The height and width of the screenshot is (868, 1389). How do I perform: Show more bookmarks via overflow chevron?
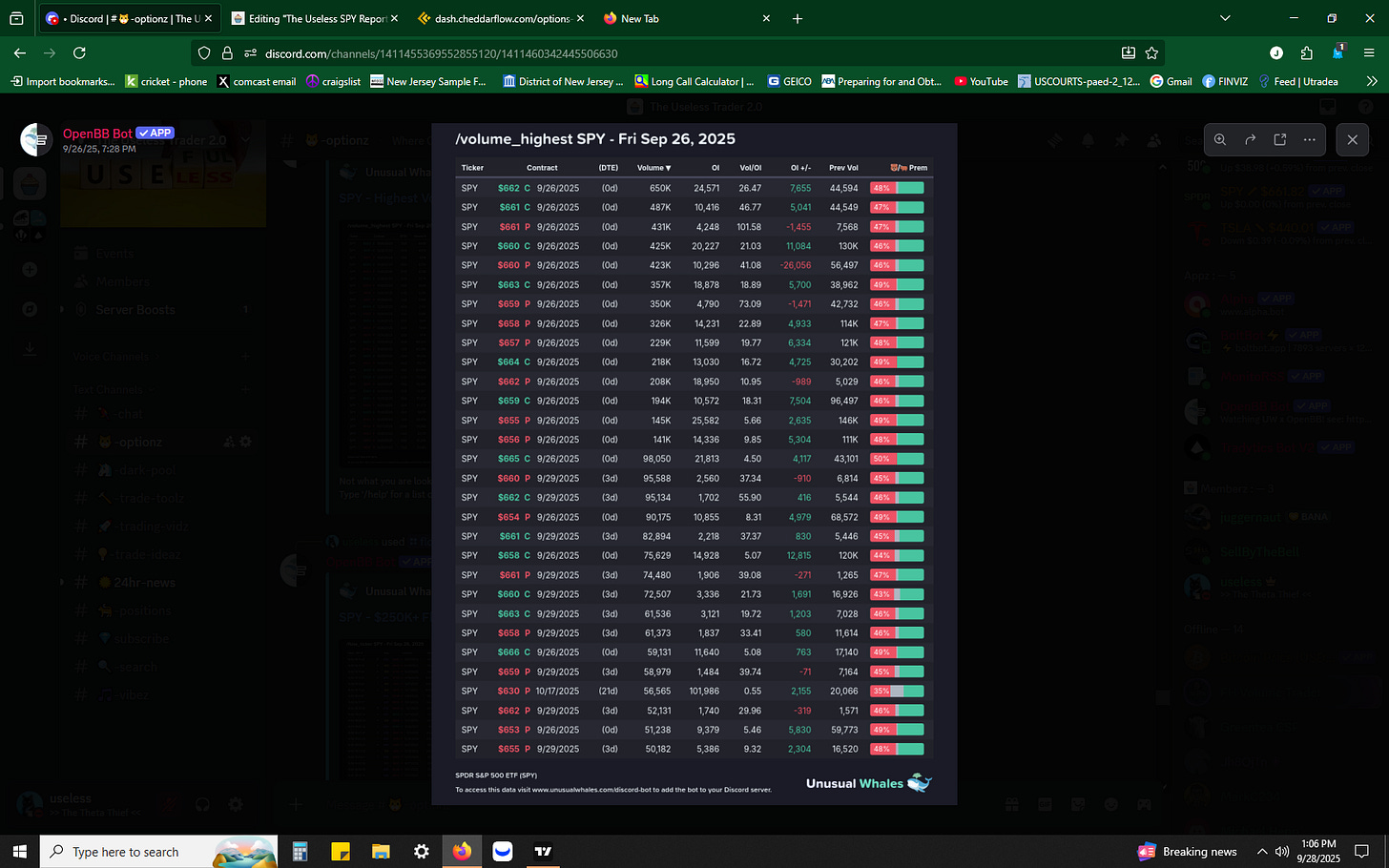(x=1372, y=81)
